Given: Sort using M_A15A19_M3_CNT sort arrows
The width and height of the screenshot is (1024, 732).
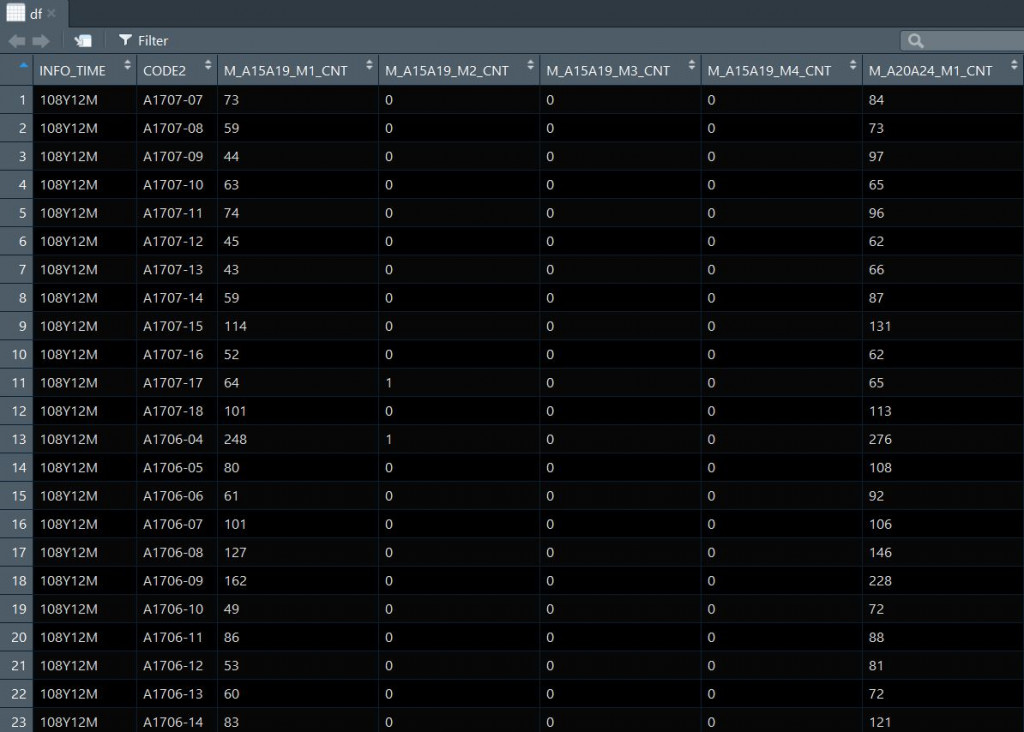Looking at the screenshot, I should (x=692, y=65).
